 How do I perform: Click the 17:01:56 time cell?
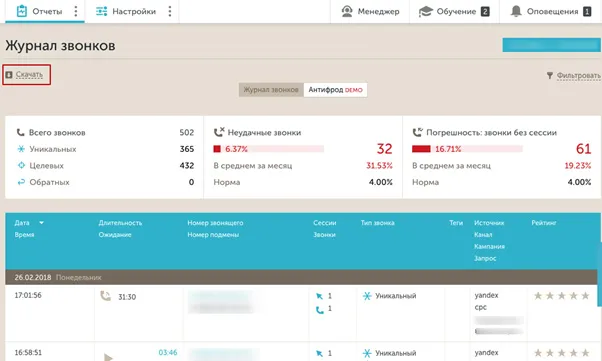pyautogui.click(x=28, y=295)
